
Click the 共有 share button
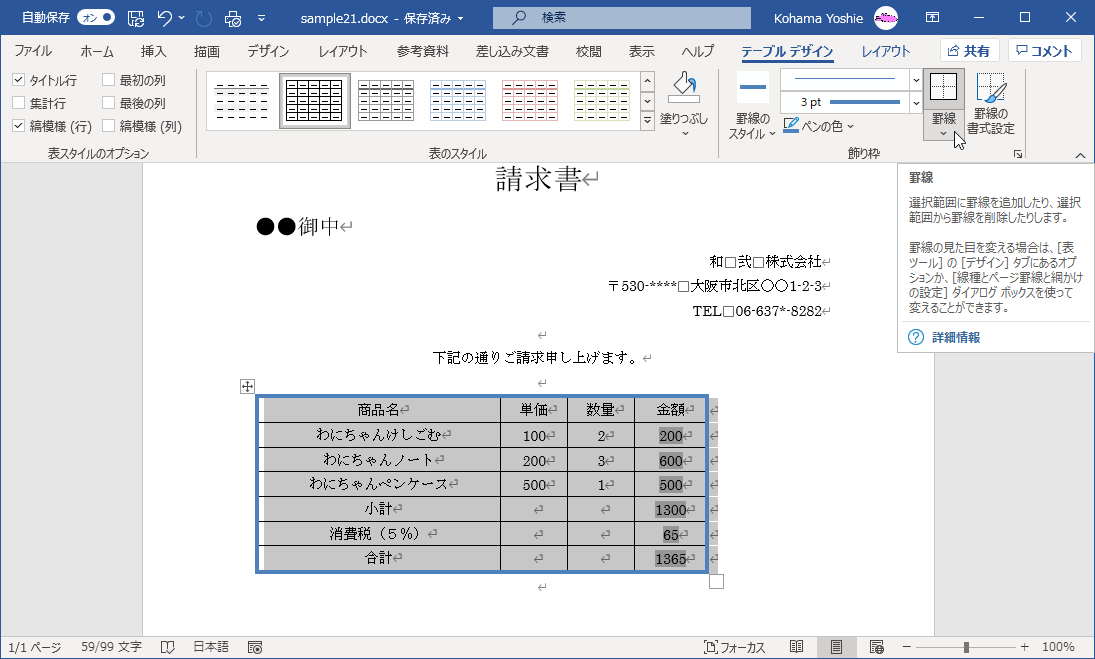[x=969, y=50]
